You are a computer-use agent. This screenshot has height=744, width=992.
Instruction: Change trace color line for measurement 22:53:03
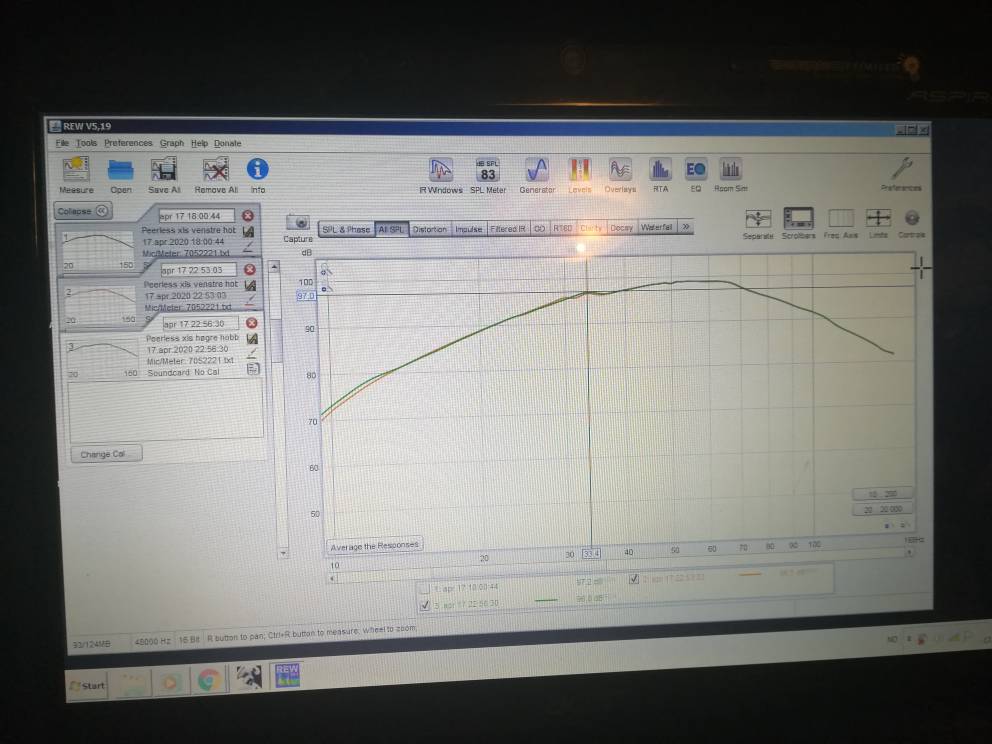pos(251,300)
